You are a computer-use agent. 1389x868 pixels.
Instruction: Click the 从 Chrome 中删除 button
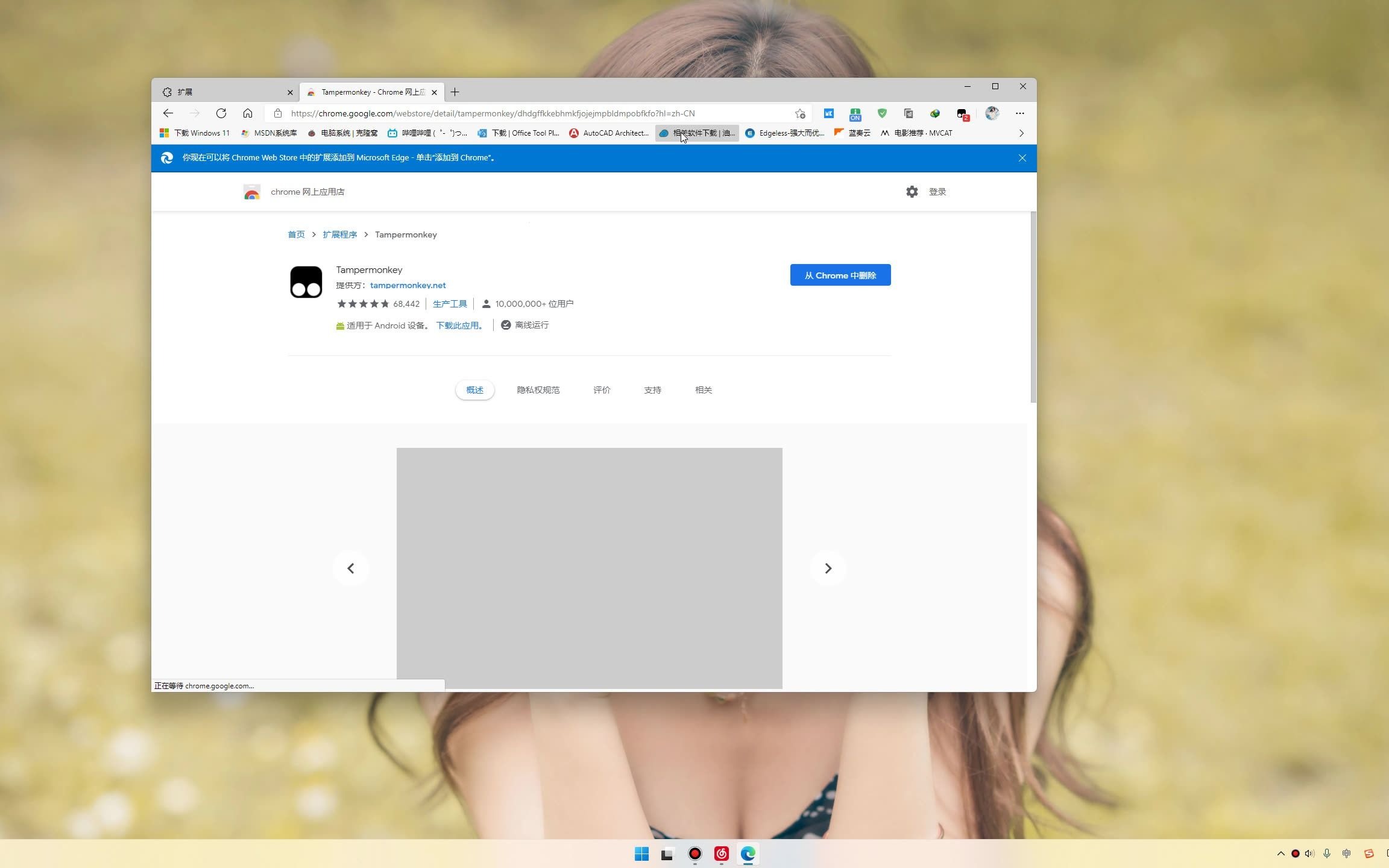[x=840, y=275]
